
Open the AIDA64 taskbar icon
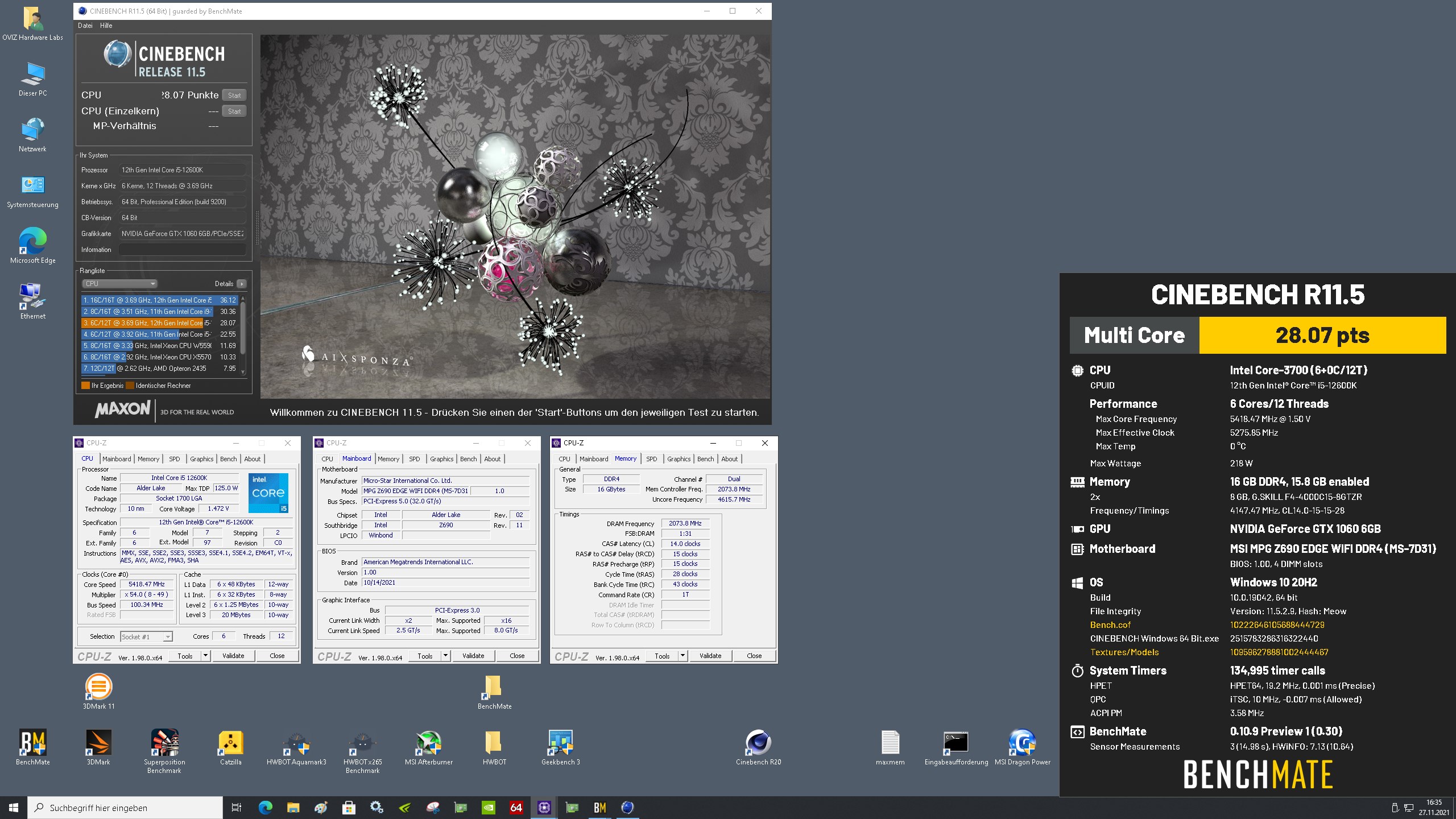pos(516,807)
